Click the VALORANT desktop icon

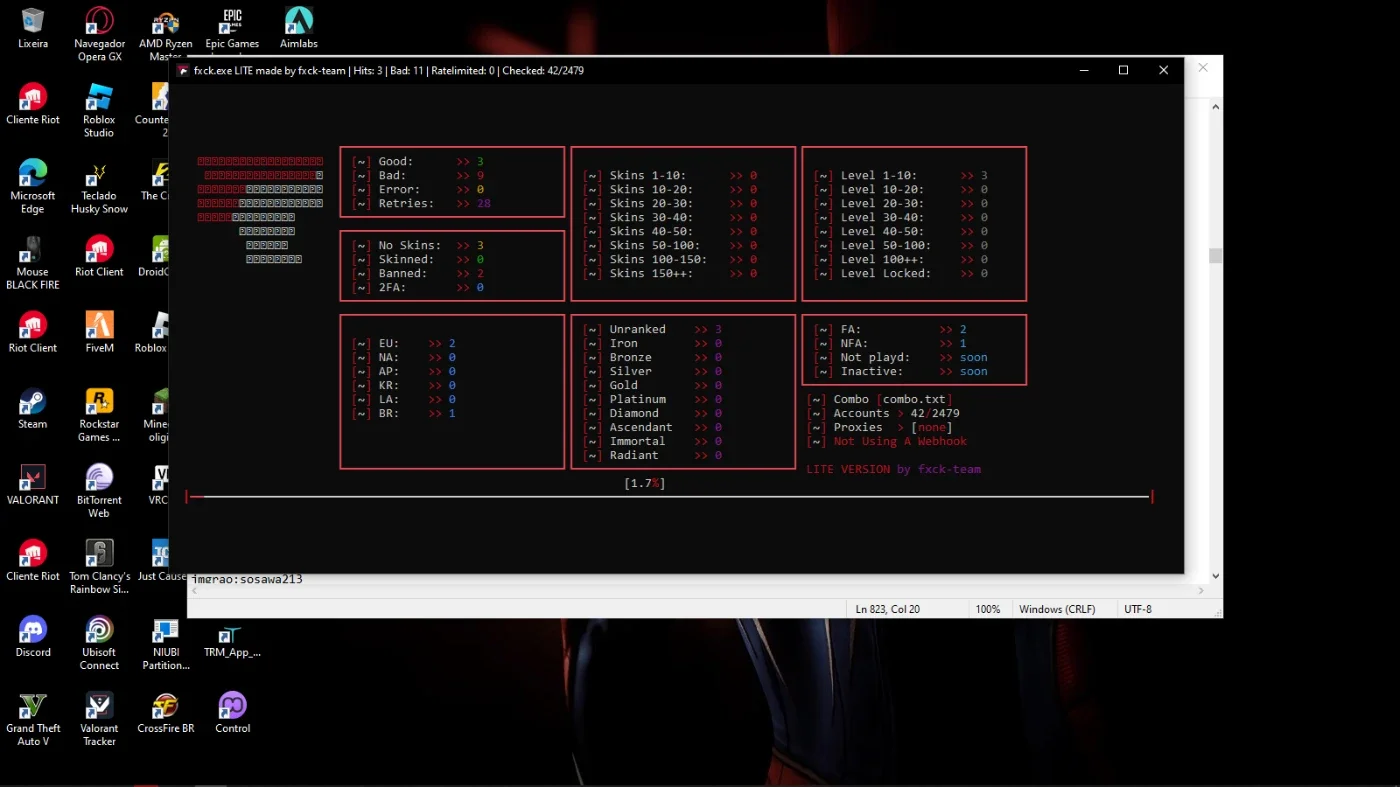tap(33, 484)
